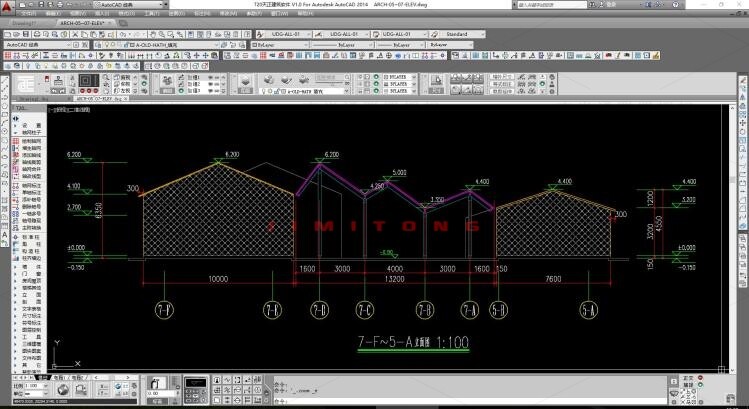Open the Layer Properties Manager icon

tap(98, 45)
